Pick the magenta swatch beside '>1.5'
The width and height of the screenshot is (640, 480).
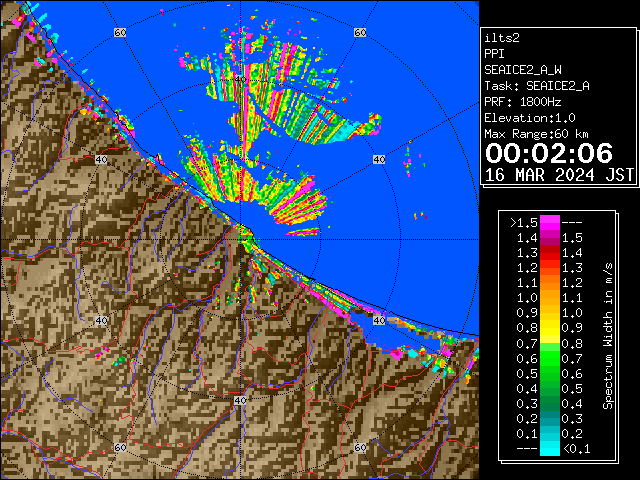550,223
